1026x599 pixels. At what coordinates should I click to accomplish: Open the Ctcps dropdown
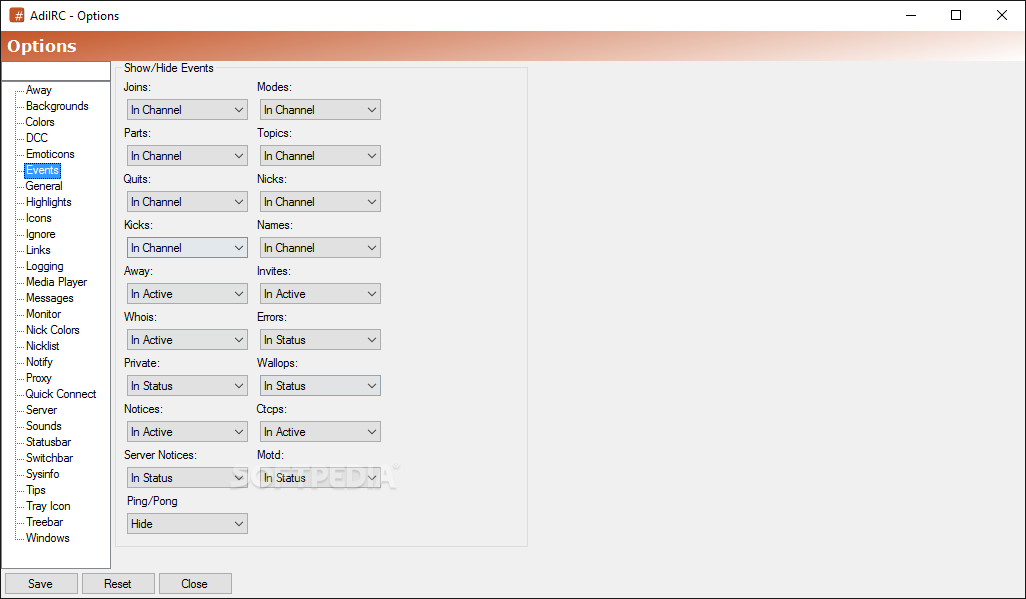pos(320,431)
